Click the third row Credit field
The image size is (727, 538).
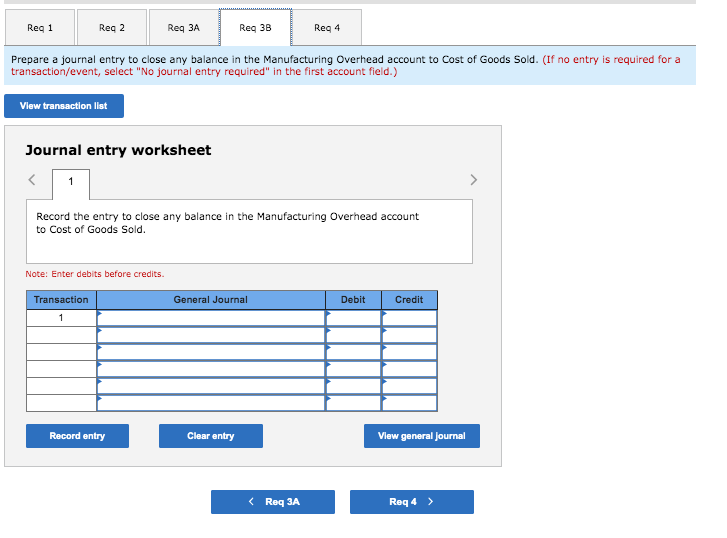(x=409, y=352)
